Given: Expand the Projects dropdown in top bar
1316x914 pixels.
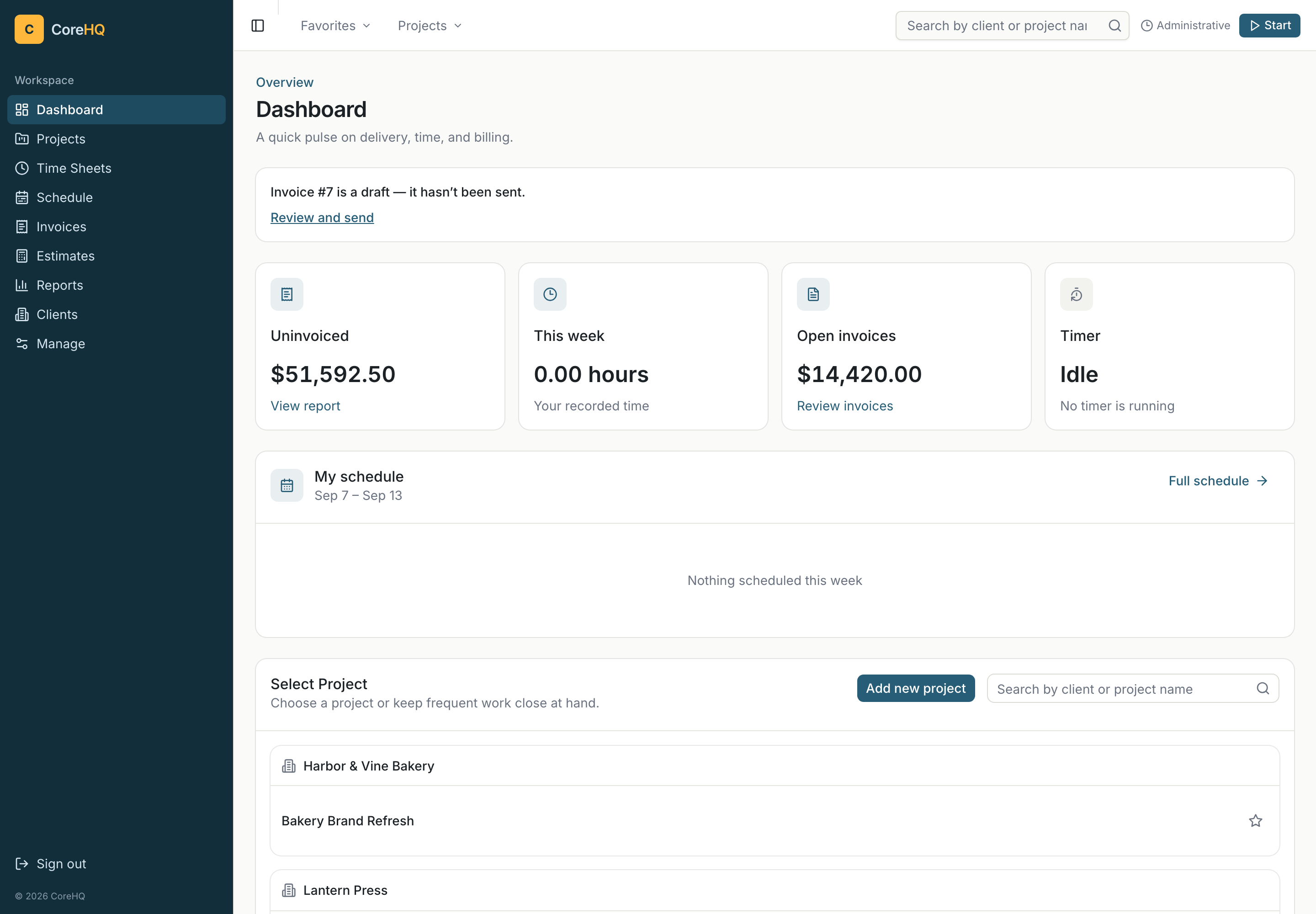Looking at the screenshot, I should [430, 26].
